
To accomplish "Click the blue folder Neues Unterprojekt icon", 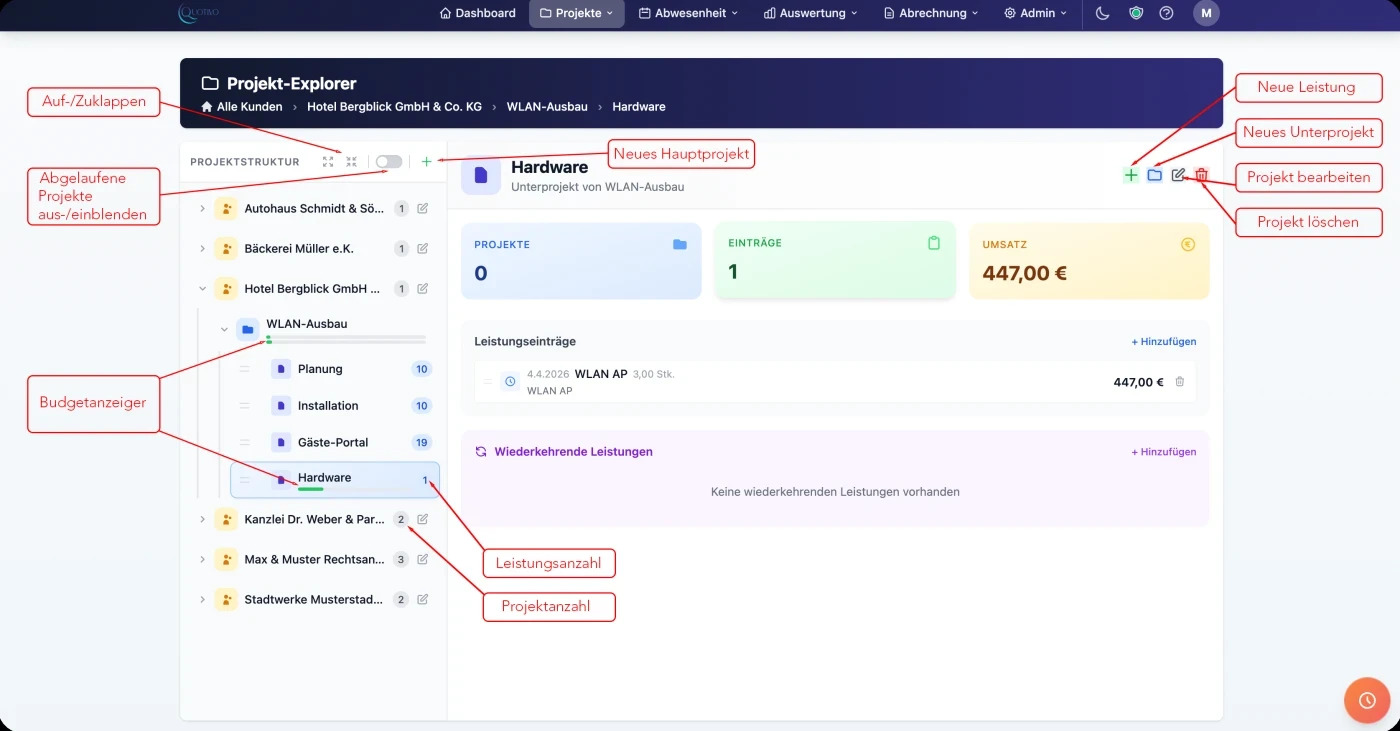I will tap(1155, 175).
